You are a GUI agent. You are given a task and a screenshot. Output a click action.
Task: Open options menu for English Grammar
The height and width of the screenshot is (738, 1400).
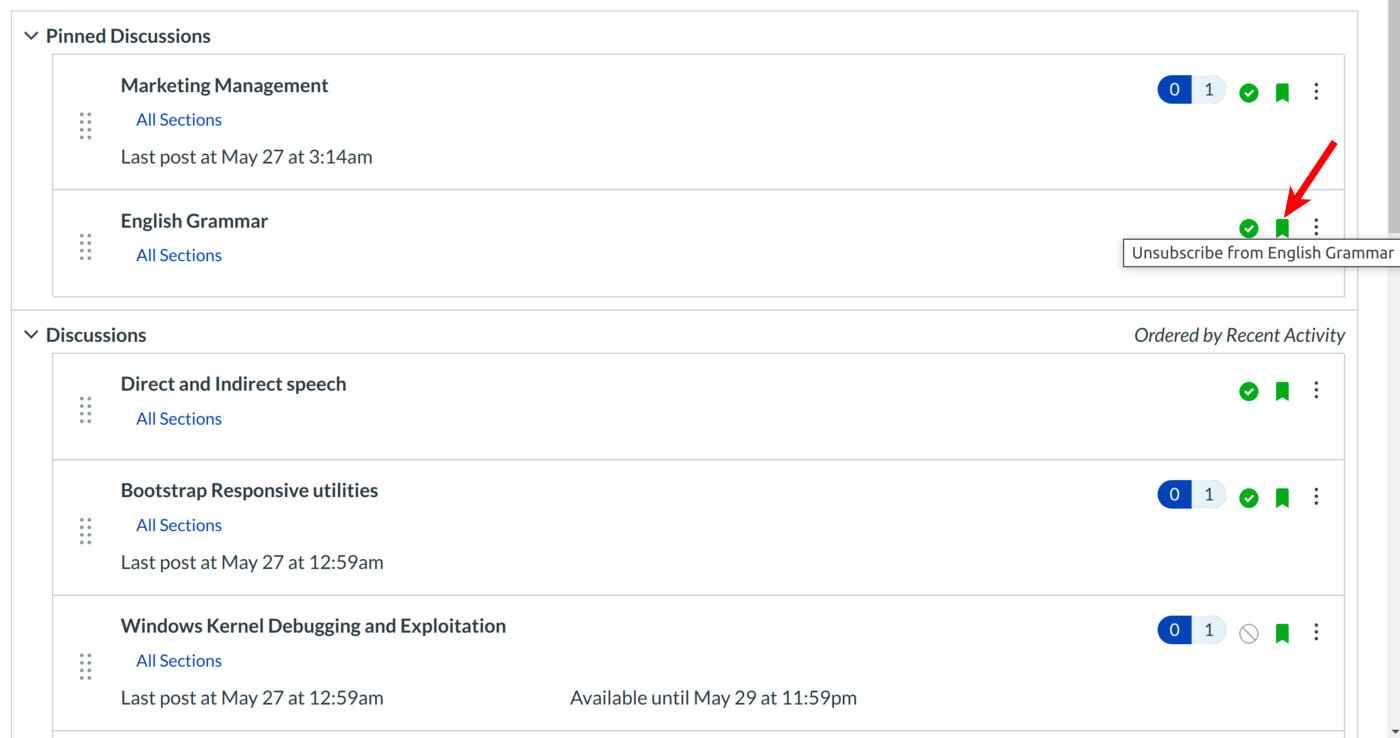pos(1316,227)
